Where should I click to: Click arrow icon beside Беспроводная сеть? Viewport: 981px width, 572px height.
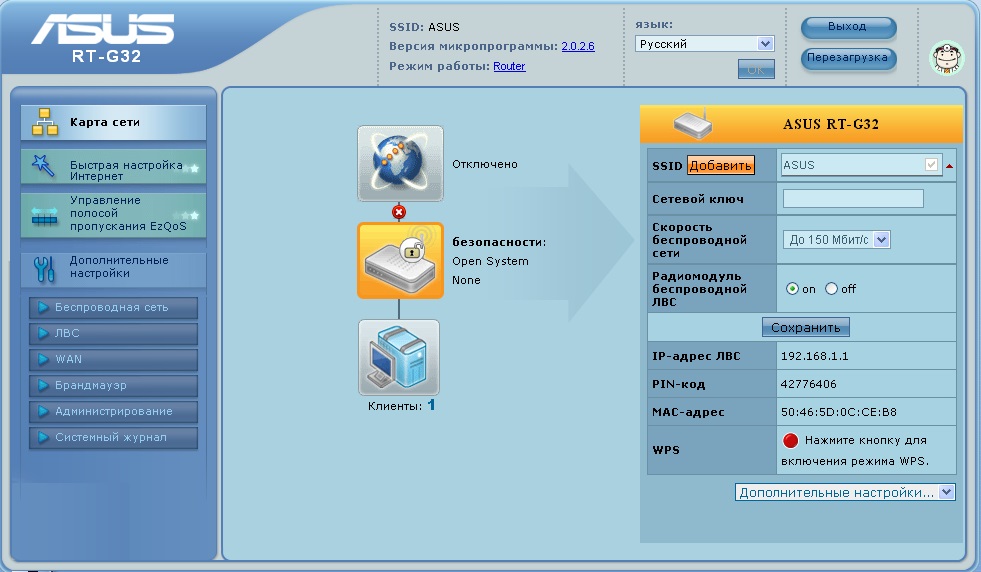[43, 307]
